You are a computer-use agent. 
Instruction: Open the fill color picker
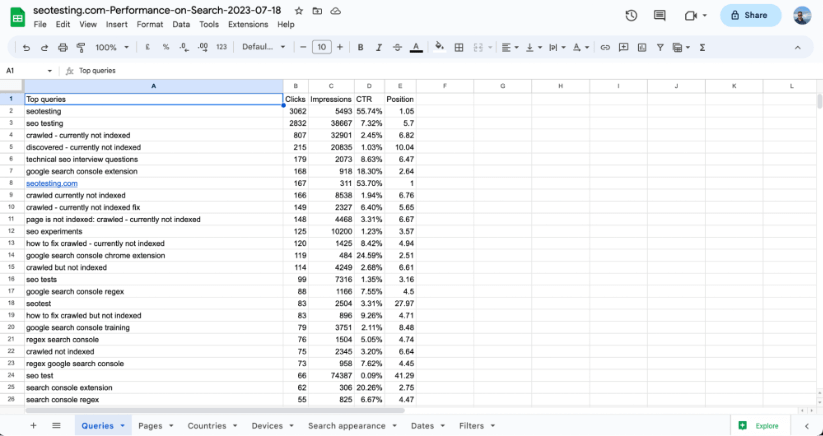(x=440, y=47)
